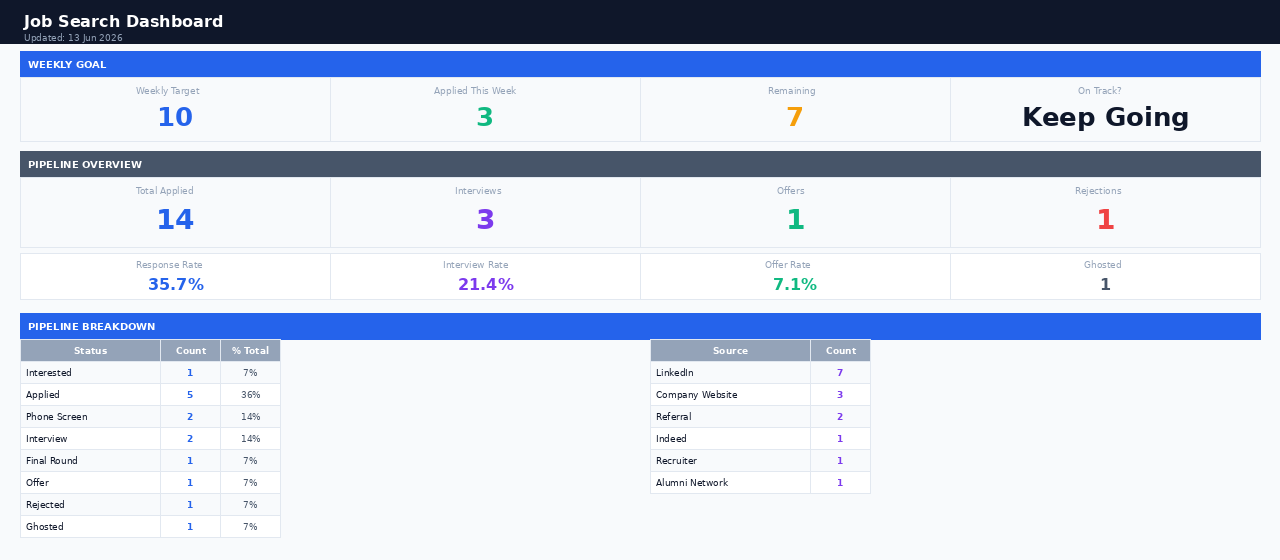This screenshot has width=1280, height=560.
Task: Click the Interviews value 3
Action: (x=485, y=220)
